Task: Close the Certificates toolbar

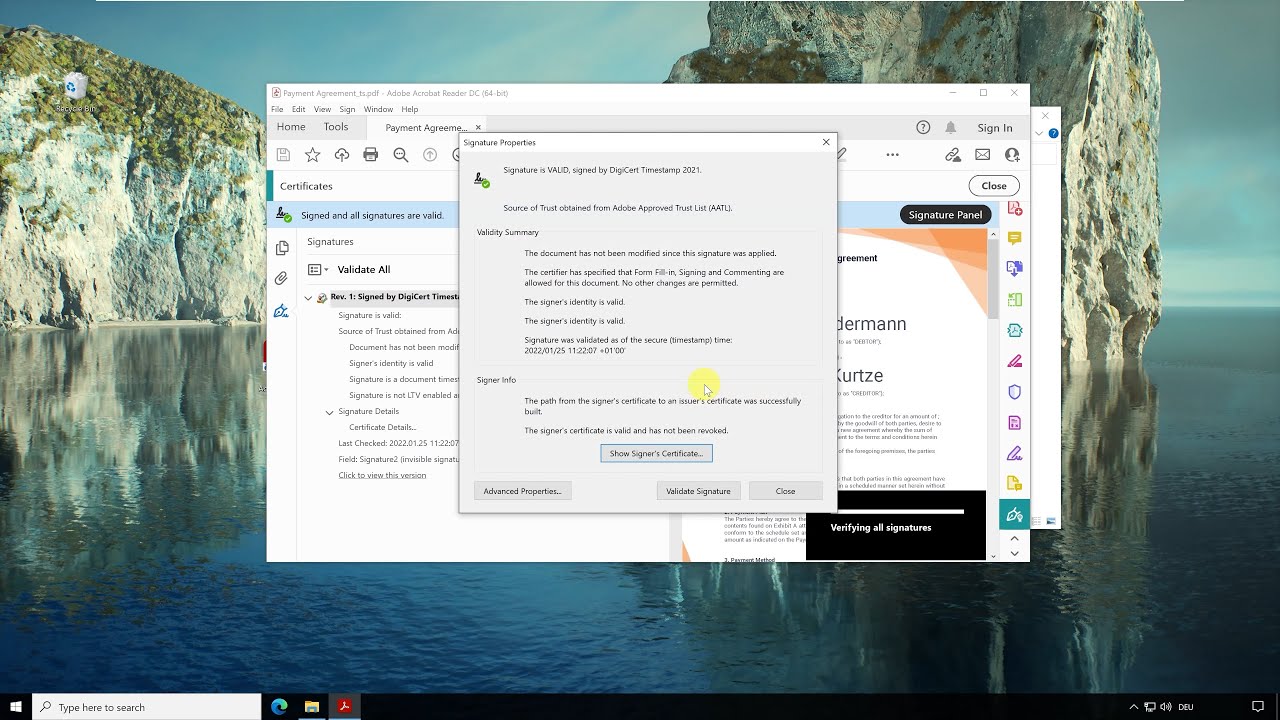Action: pos(994,186)
